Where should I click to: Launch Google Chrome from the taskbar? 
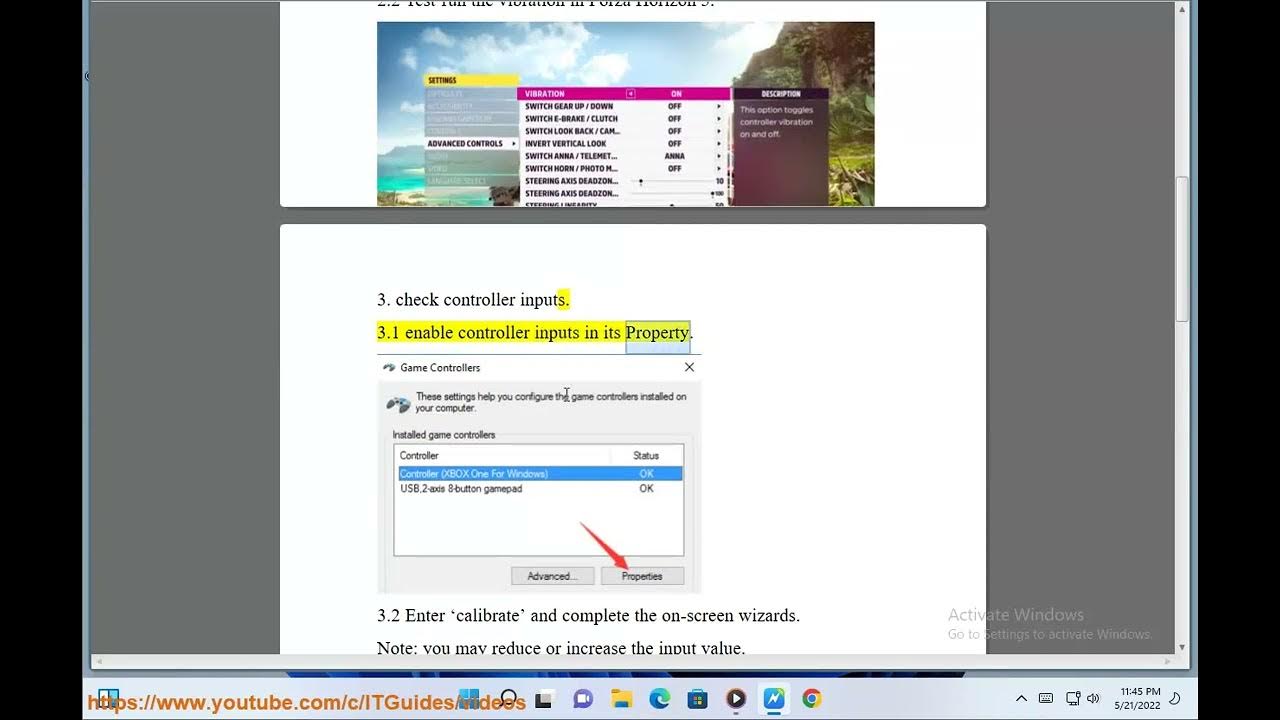click(812, 699)
